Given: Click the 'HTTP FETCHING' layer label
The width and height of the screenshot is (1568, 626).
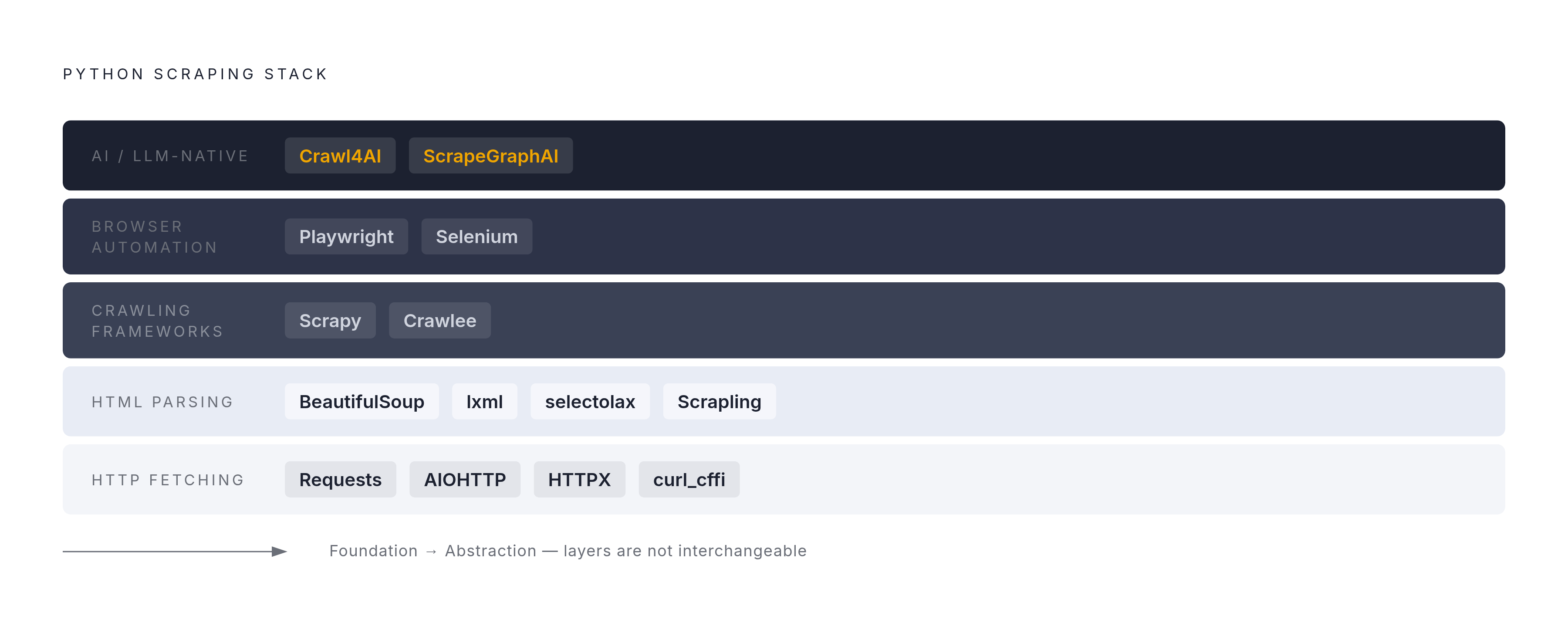Looking at the screenshot, I should pyautogui.click(x=168, y=480).
